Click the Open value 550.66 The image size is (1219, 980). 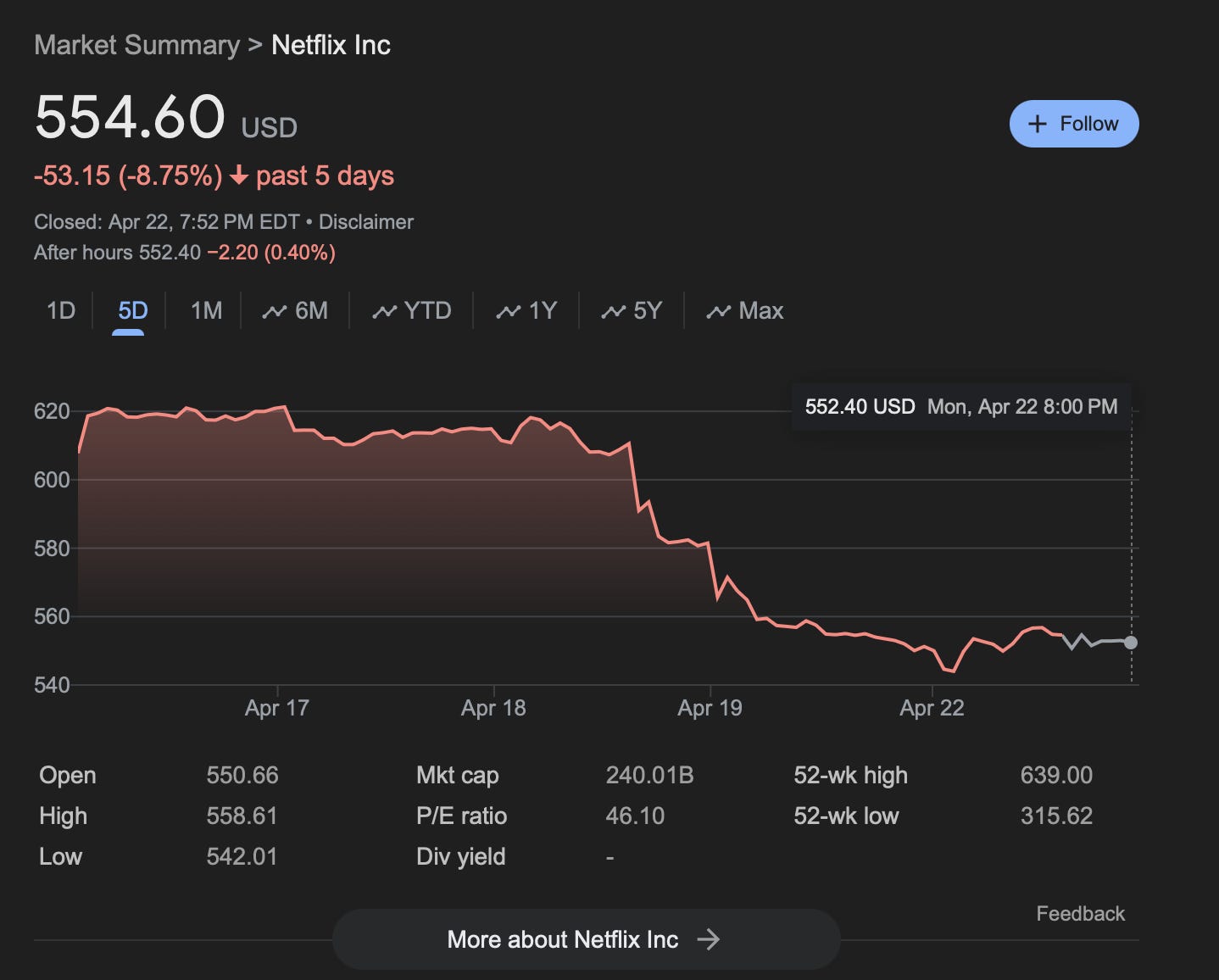[242, 775]
